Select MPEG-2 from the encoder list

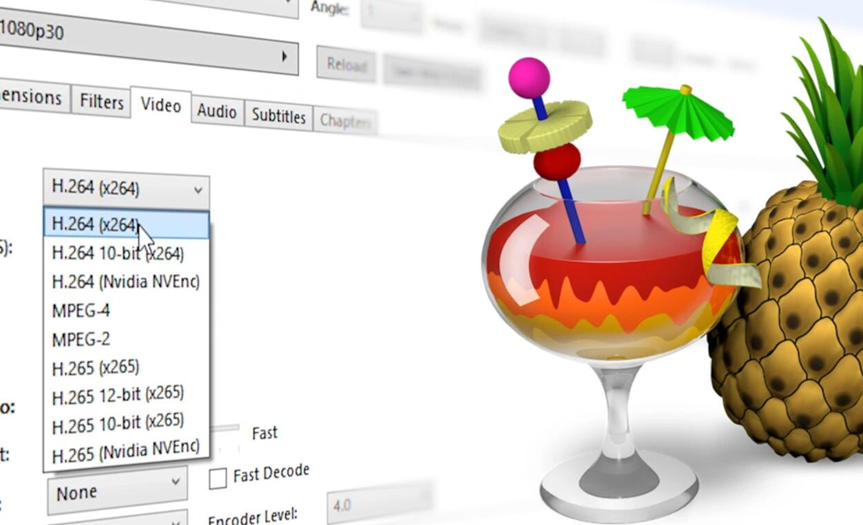point(126,339)
